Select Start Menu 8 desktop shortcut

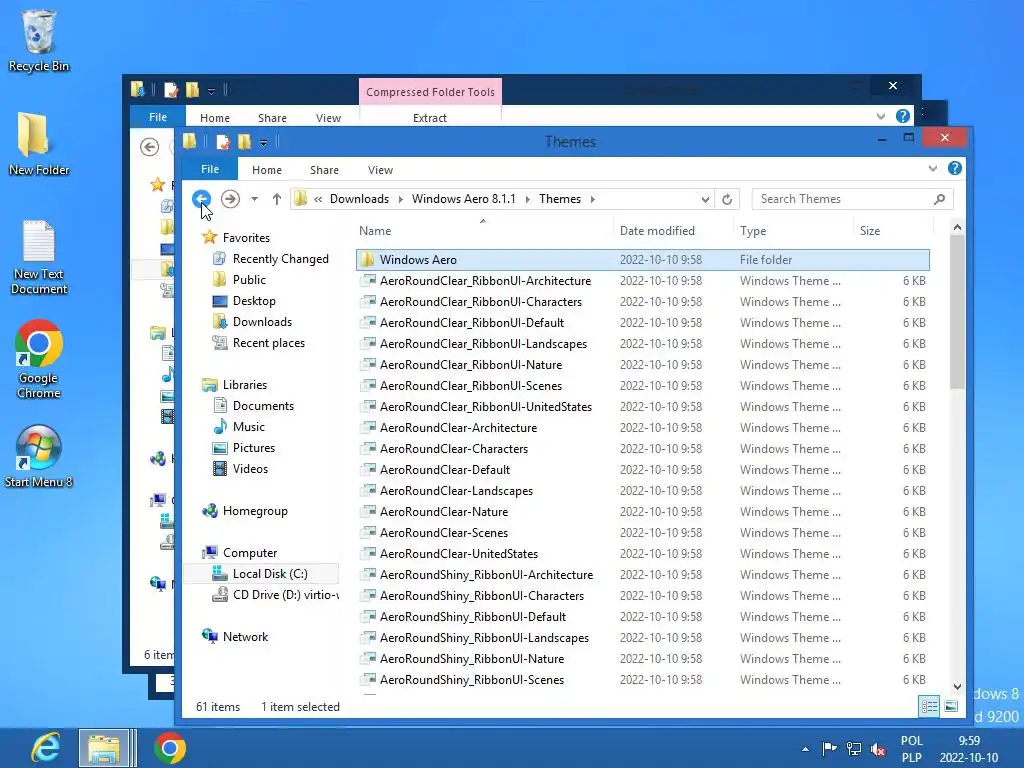coord(39,456)
